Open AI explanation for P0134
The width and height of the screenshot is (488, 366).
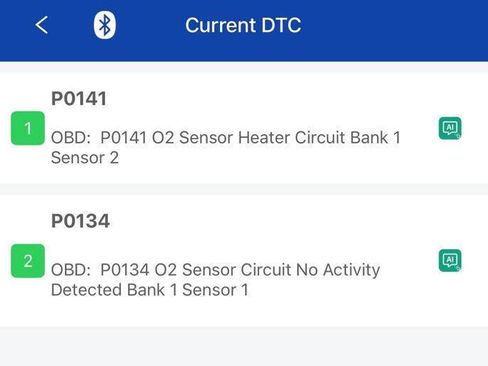[x=450, y=260]
